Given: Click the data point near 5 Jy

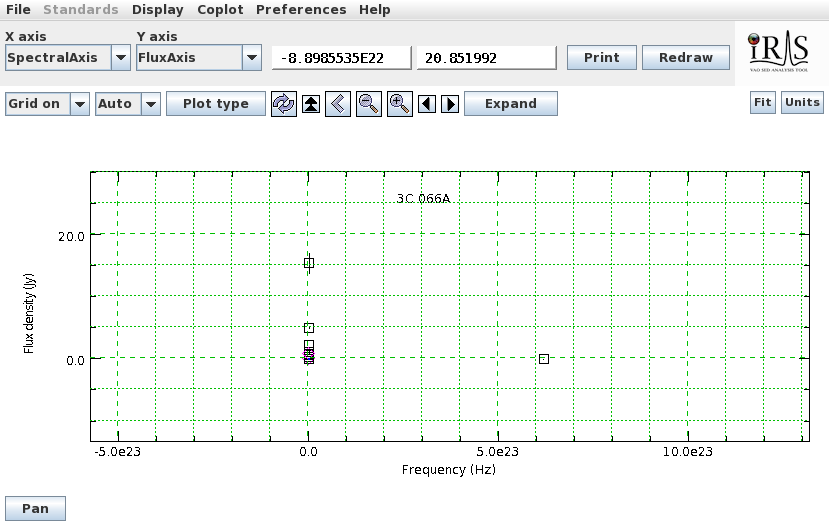Looking at the screenshot, I should pyautogui.click(x=309, y=328).
